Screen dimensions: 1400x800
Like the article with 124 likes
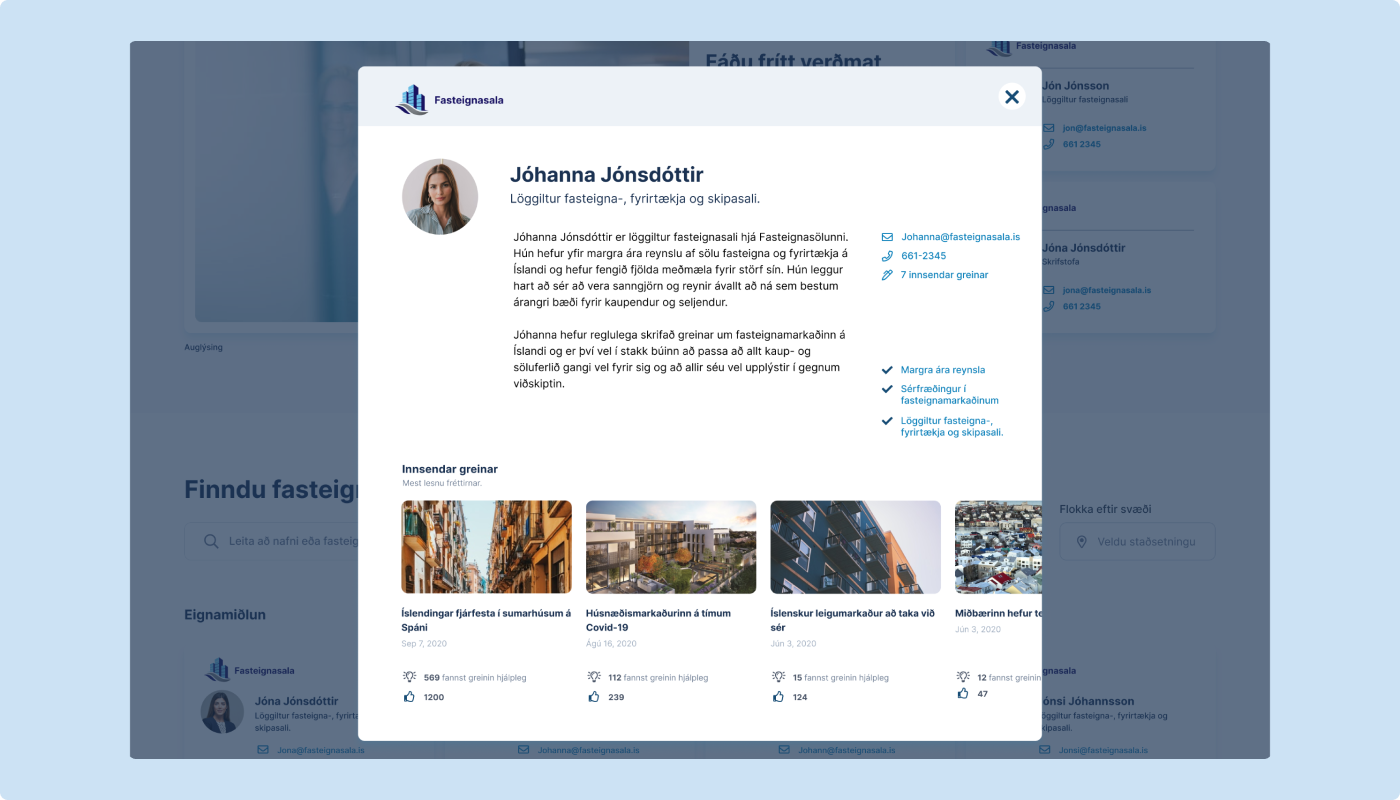point(778,697)
